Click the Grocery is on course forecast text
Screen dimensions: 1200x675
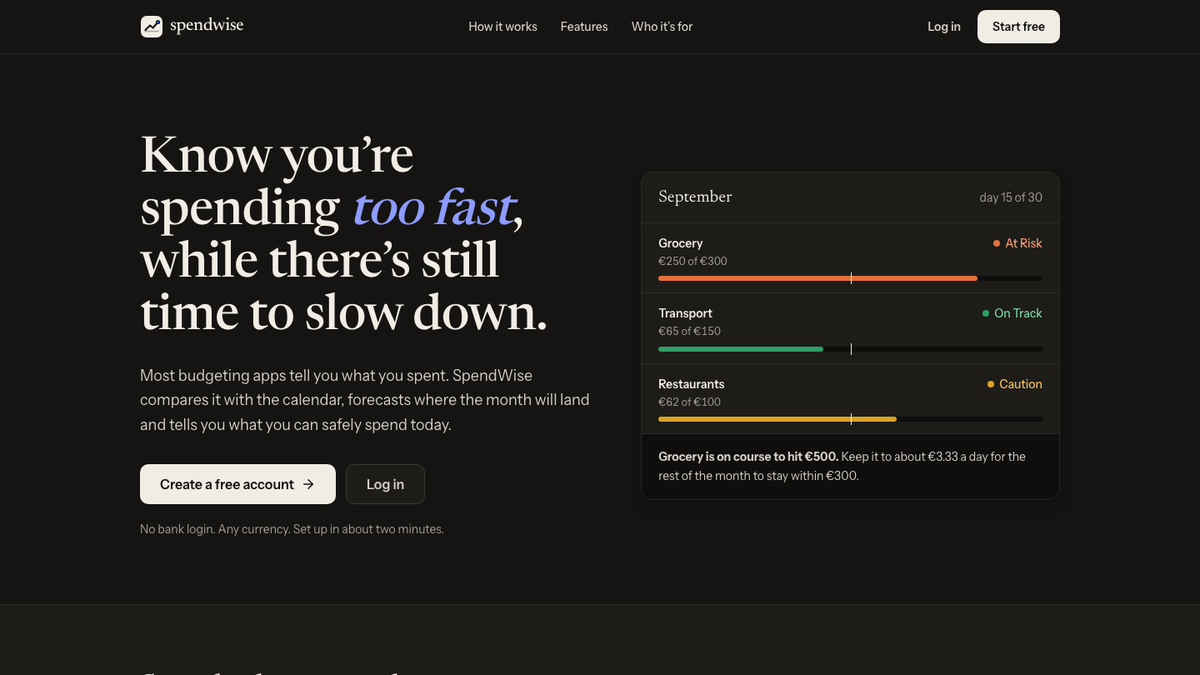[842, 466]
